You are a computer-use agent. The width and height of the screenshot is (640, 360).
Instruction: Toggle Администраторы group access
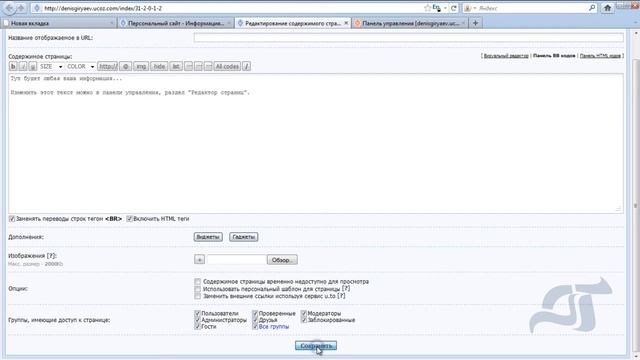click(x=198, y=320)
